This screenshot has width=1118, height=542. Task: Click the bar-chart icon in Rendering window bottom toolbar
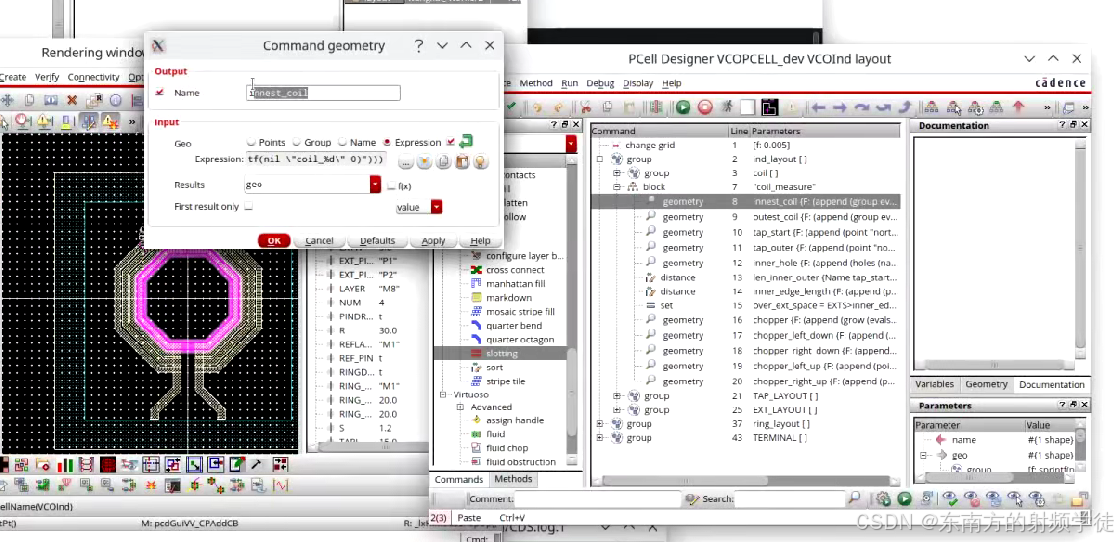point(66,466)
